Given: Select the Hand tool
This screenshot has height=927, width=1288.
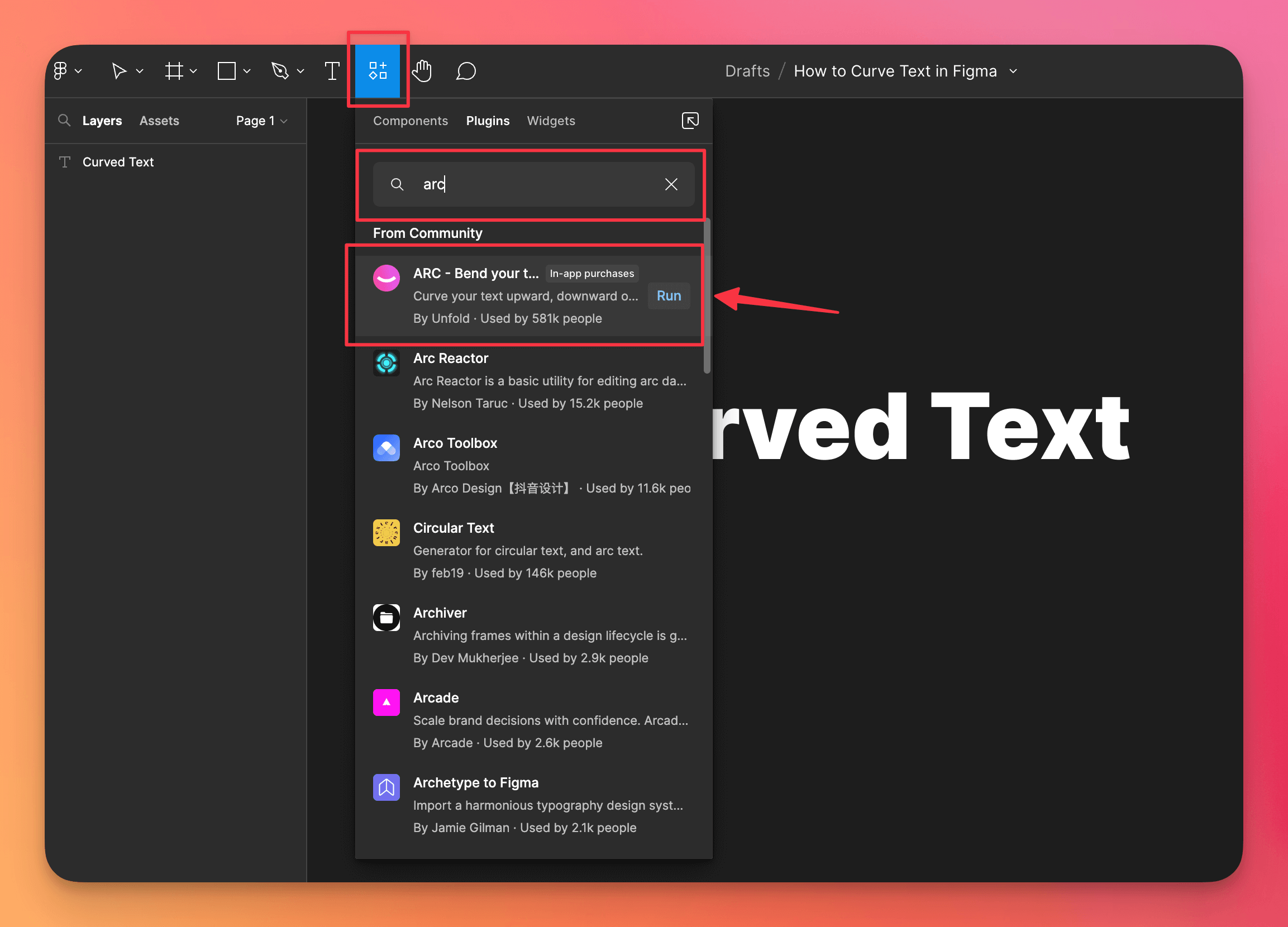Looking at the screenshot, I should click(422, 70).
